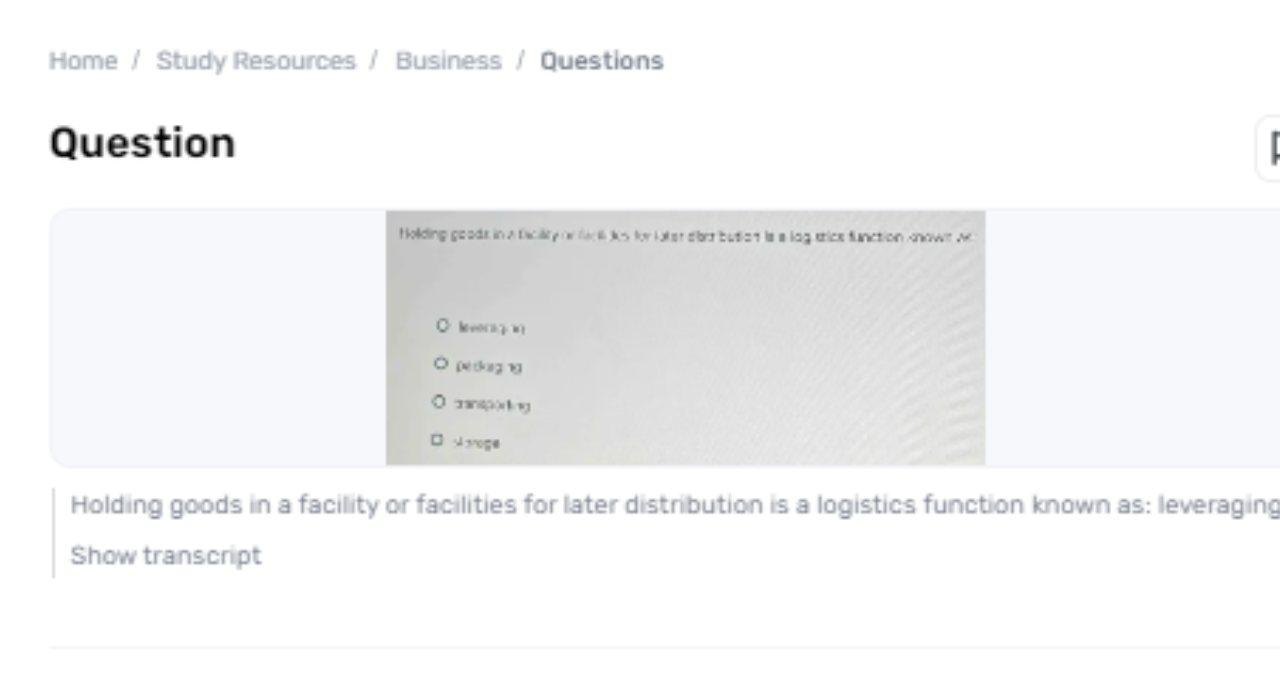This screenshot has width=1280, height=700.
Task: Tick the storage answer checkbox
Action: (437, 439)
